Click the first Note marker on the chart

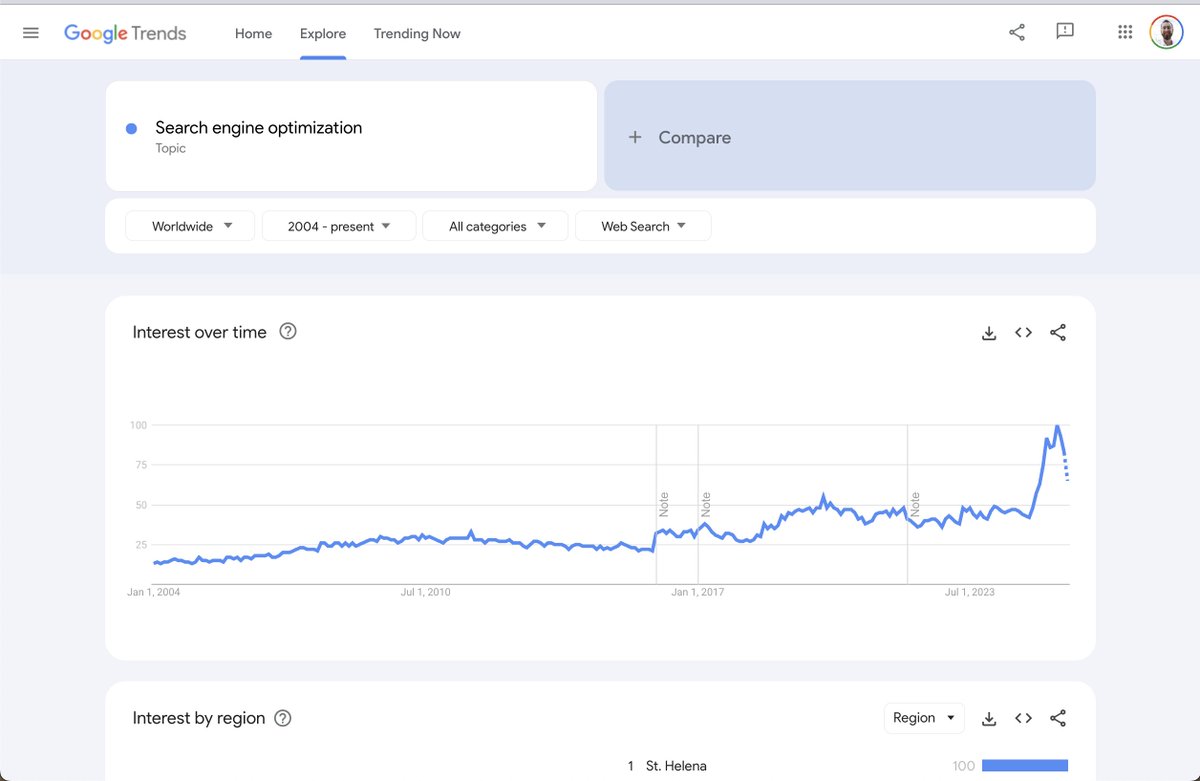[664, 503]
